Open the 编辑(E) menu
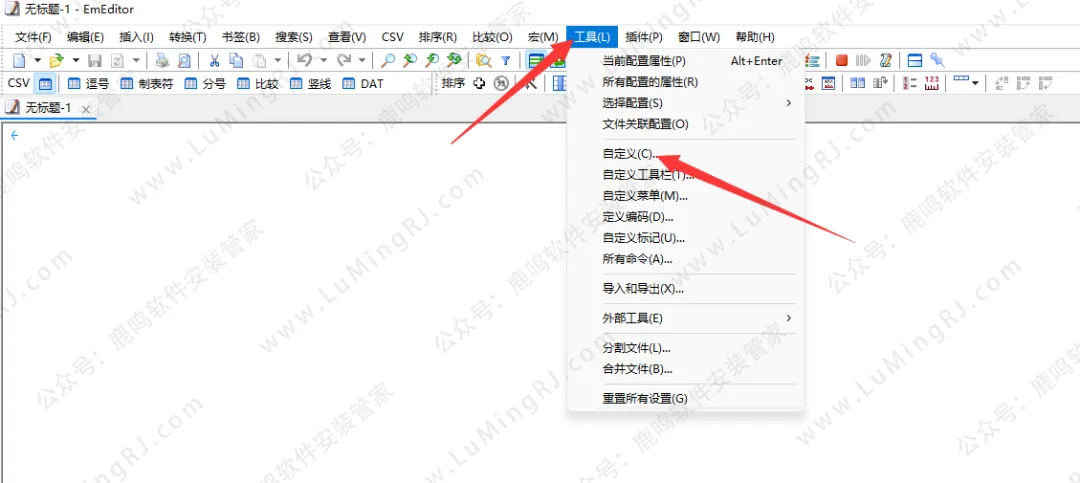Image resolution: width=1080 pixels, height=483 pixels. click(x=85, y=37)
